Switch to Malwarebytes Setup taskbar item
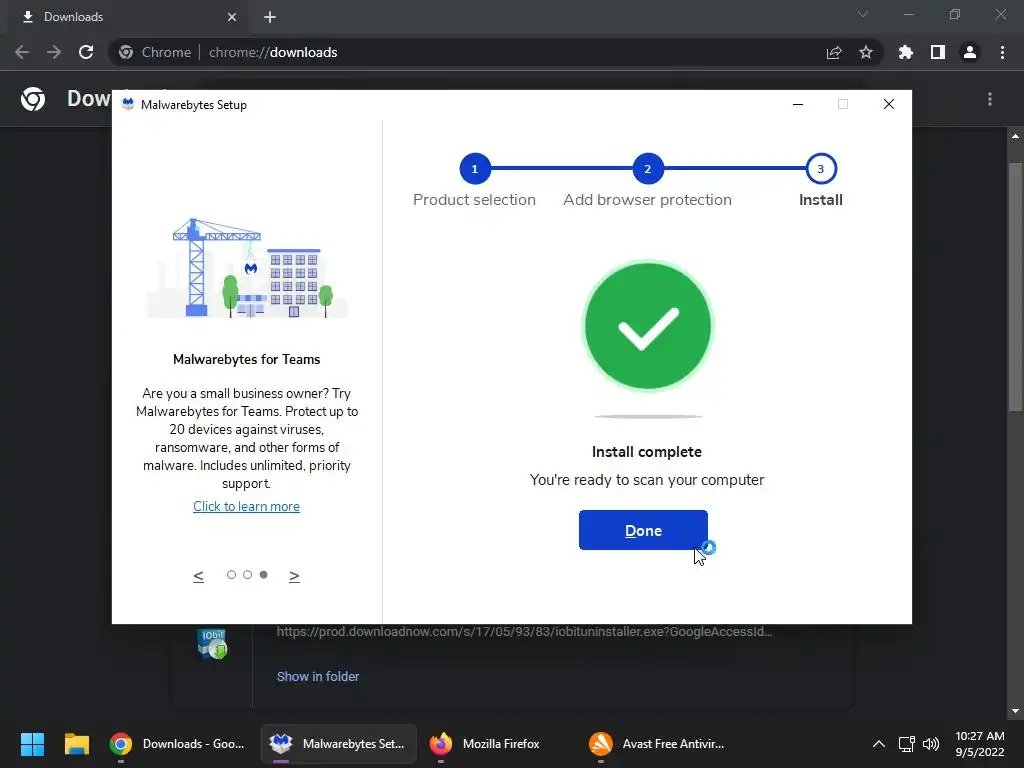The width and height of the screenshot is (1024, 768). [339, 744]
